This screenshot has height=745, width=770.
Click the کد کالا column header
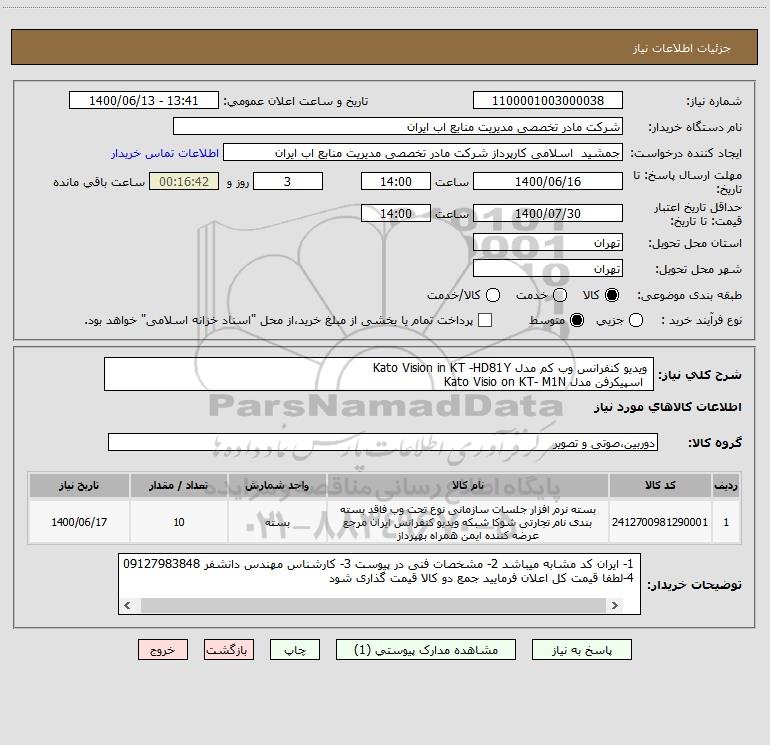660,486
